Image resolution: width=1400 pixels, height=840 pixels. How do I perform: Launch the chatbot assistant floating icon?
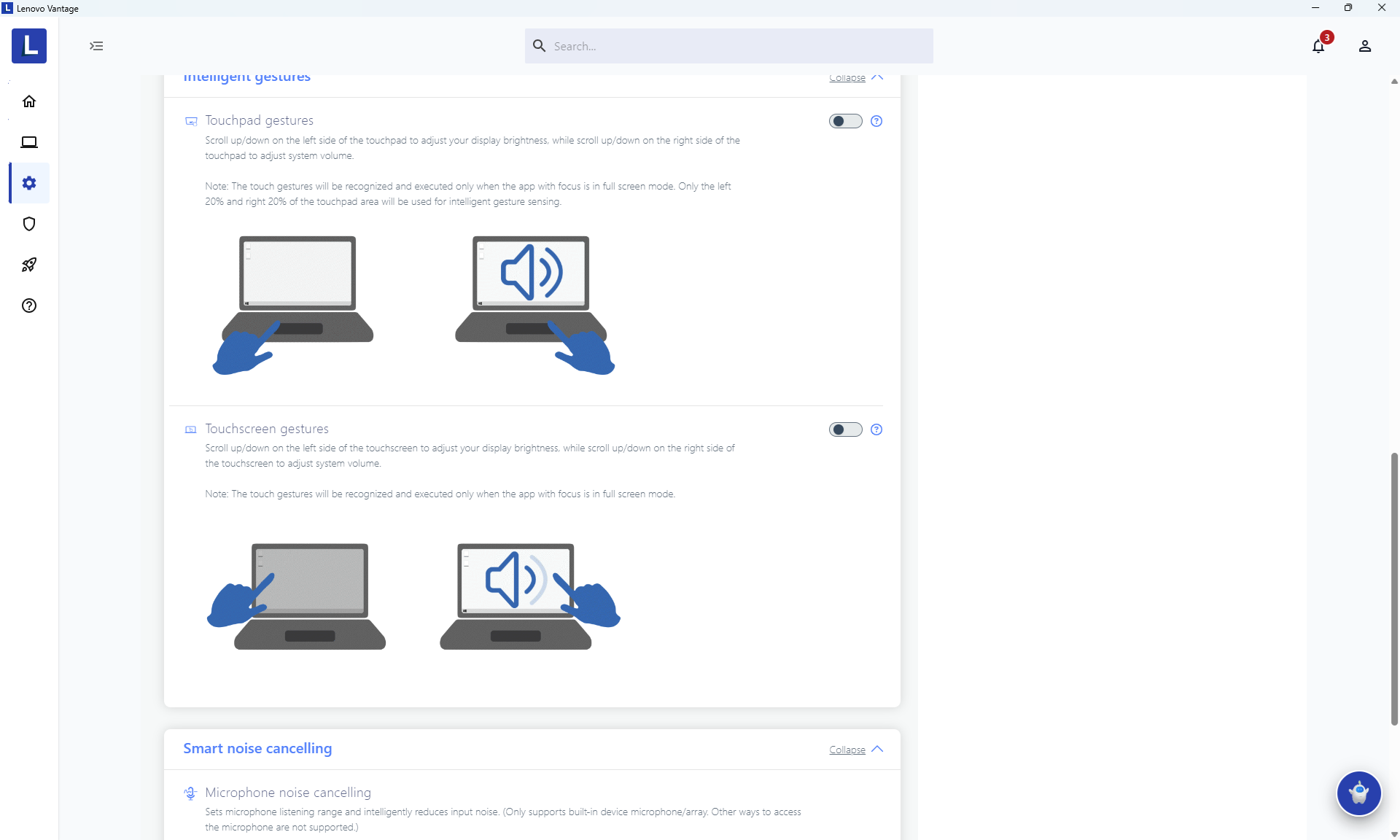click(1358, 793)
